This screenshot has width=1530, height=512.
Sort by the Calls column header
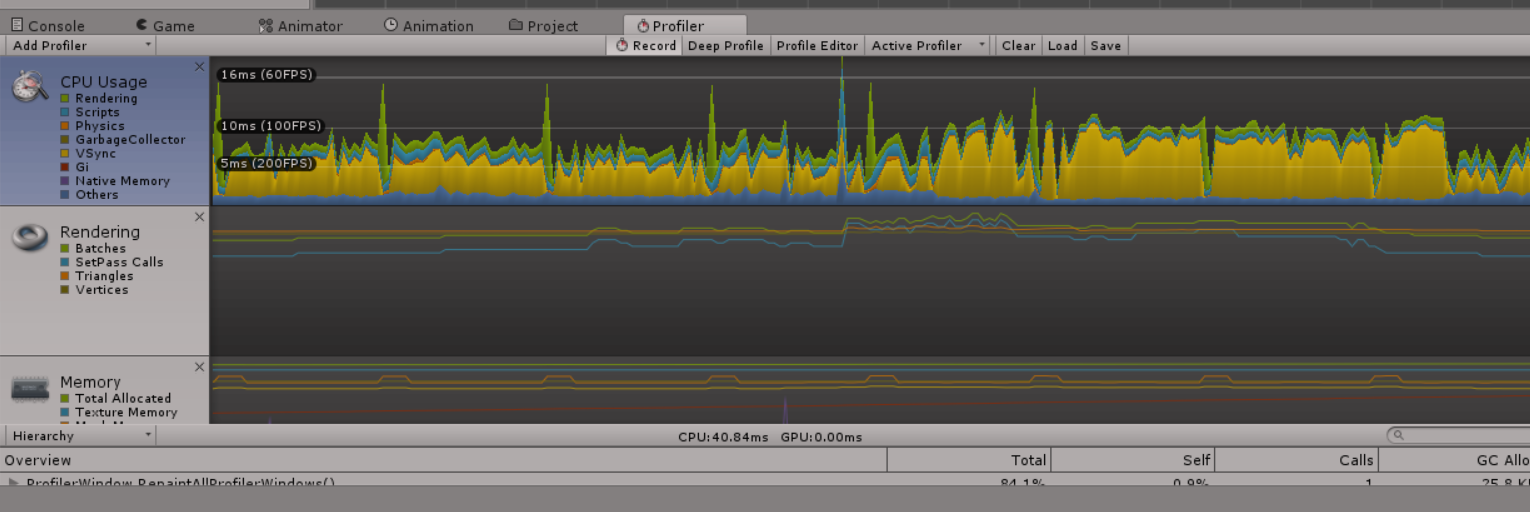tap(1297, 460)
